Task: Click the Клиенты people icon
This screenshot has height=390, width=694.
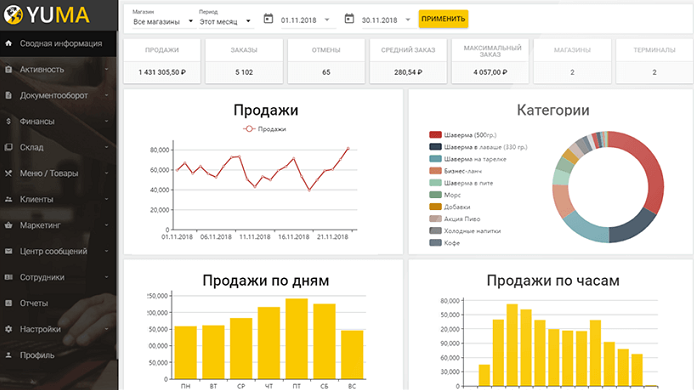Action: pyautogui.click(x=8, y=199)
